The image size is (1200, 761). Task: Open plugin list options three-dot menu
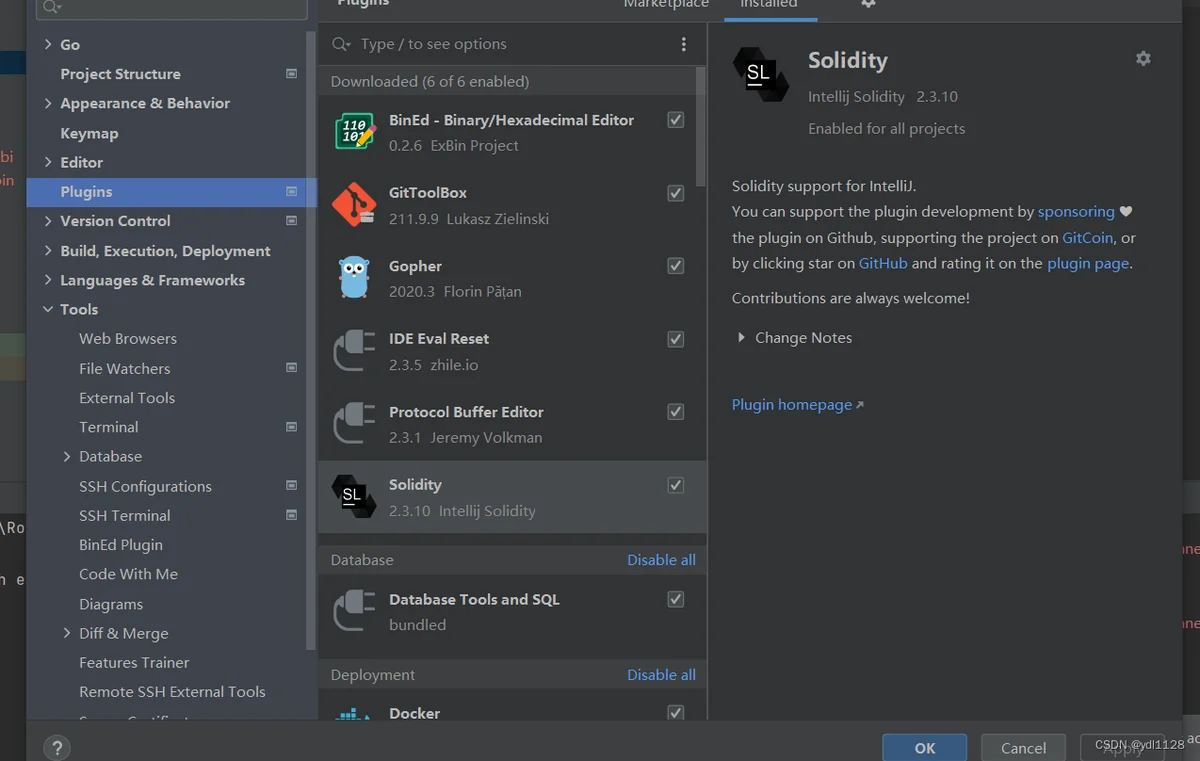click(684, 44)
